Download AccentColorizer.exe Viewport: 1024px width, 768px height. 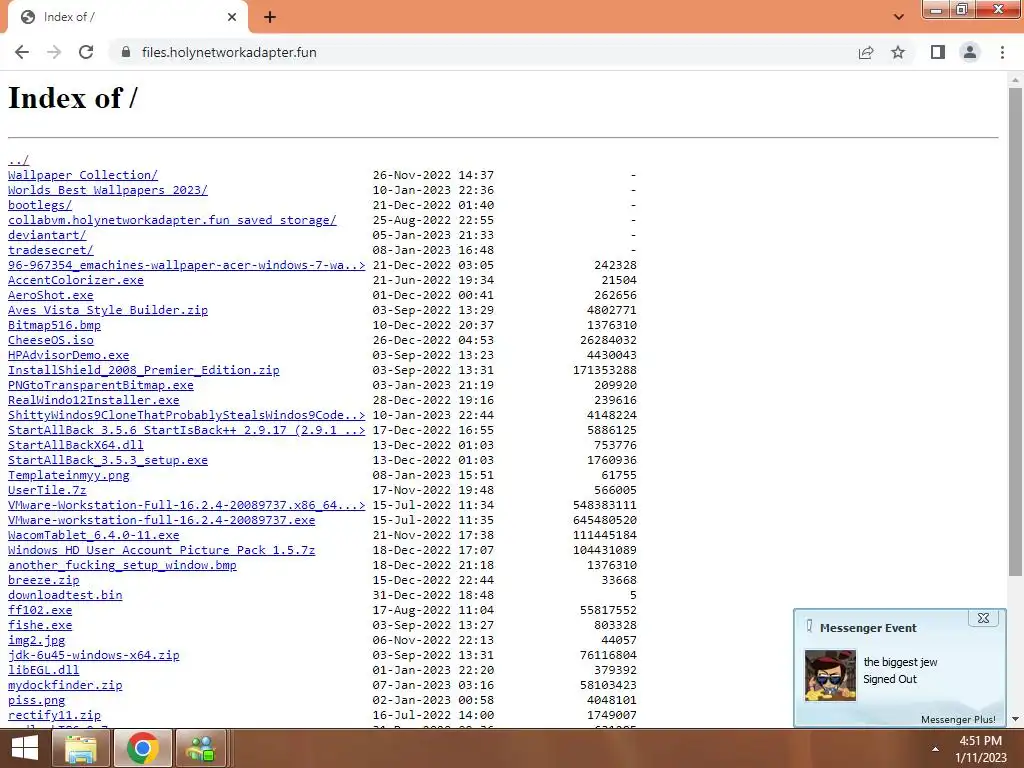(76, 280)
